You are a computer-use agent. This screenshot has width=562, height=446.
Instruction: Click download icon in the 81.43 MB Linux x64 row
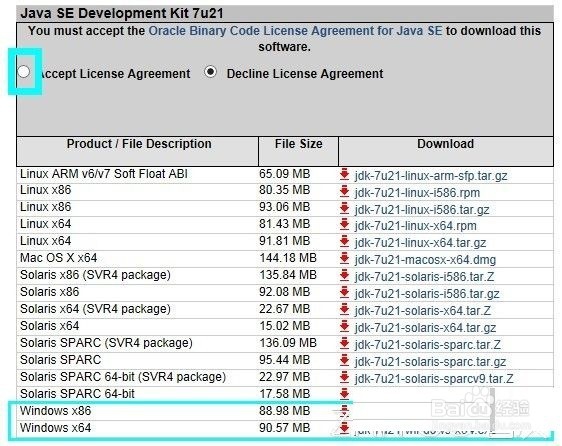344,225
